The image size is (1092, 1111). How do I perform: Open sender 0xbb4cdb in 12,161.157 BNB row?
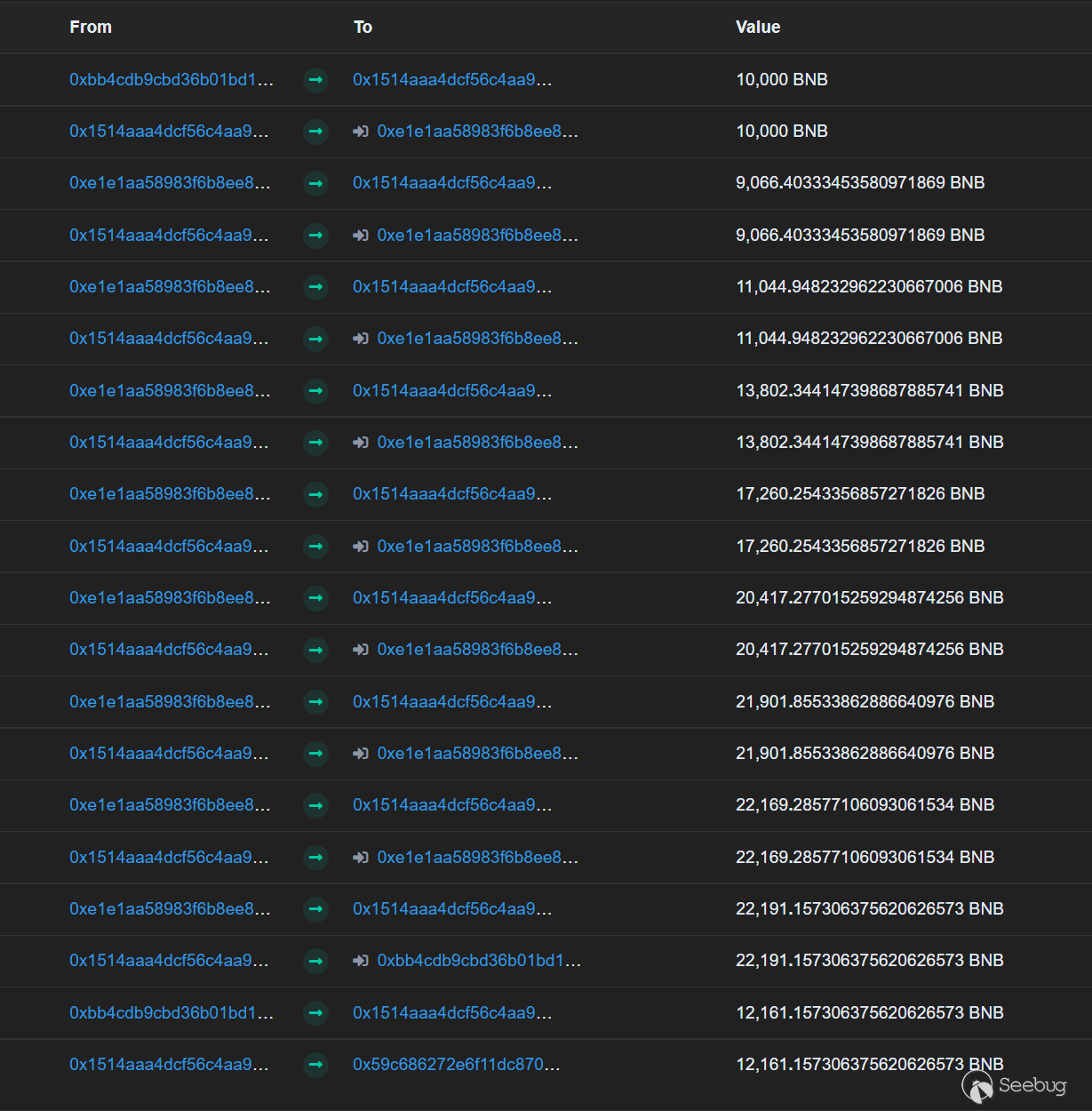click(171, 1013)
